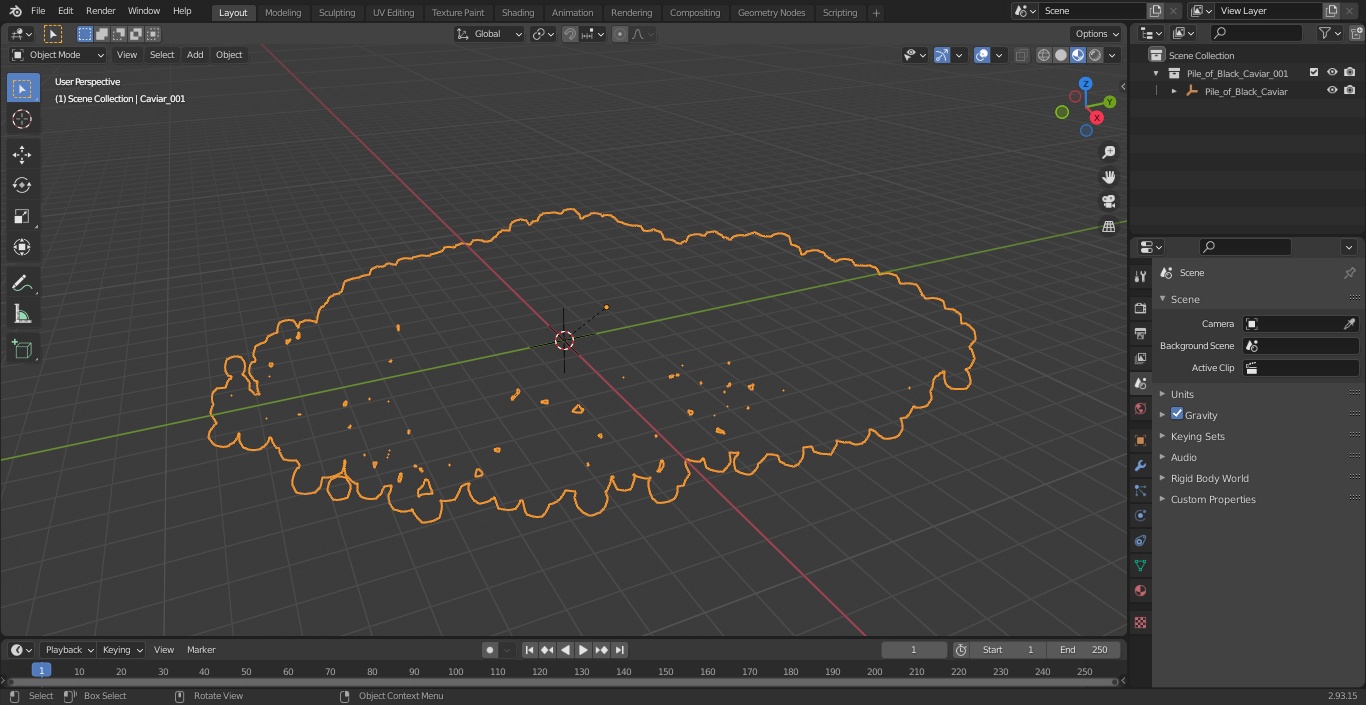The width and height of the screenshot is (1366, 705).
Task: Switch perspective/orthographic grid icon
Action: 1109,227
